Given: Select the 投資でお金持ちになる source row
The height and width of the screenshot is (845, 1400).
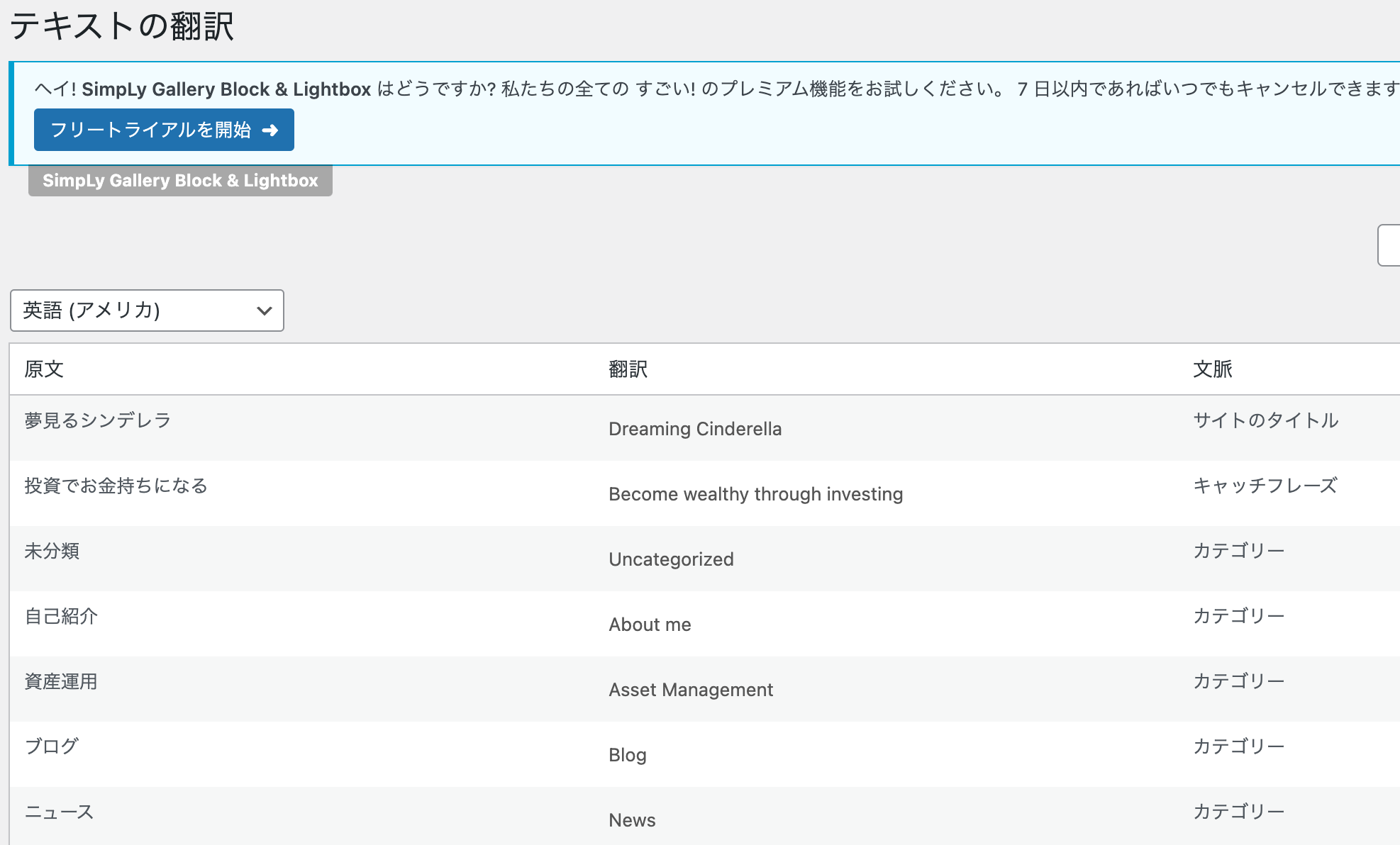Looking at the screenshot, I should 116,486.
